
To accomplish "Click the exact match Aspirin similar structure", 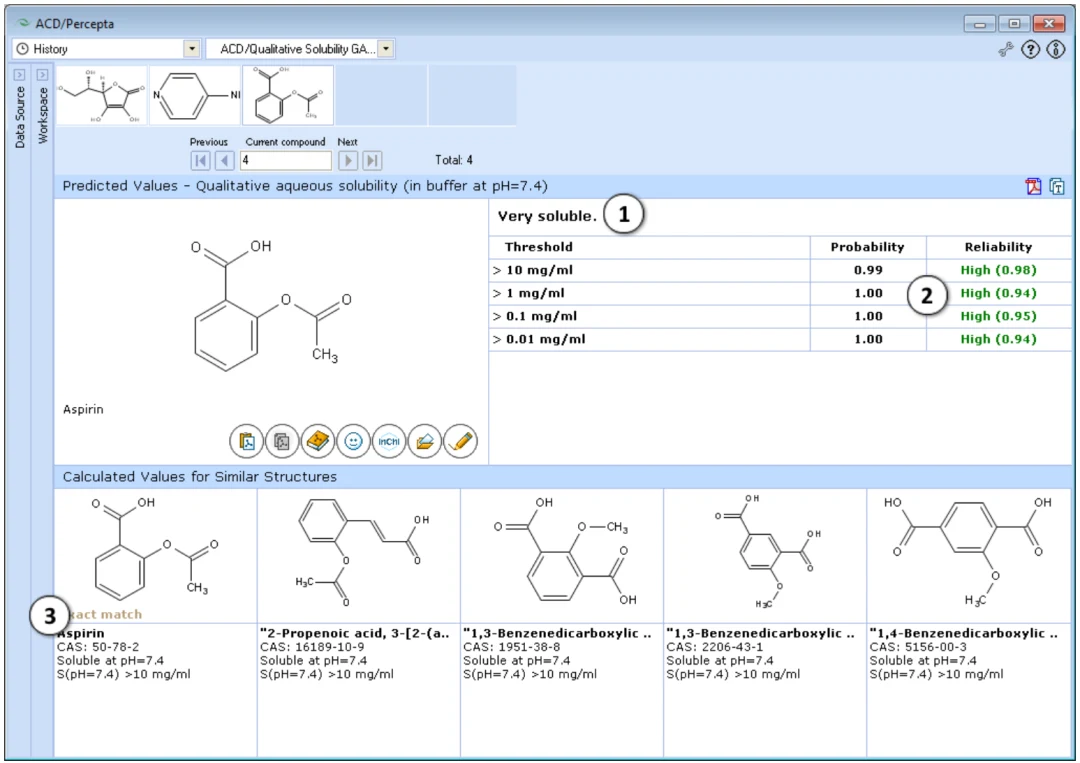I will click(x=156, y=556).
